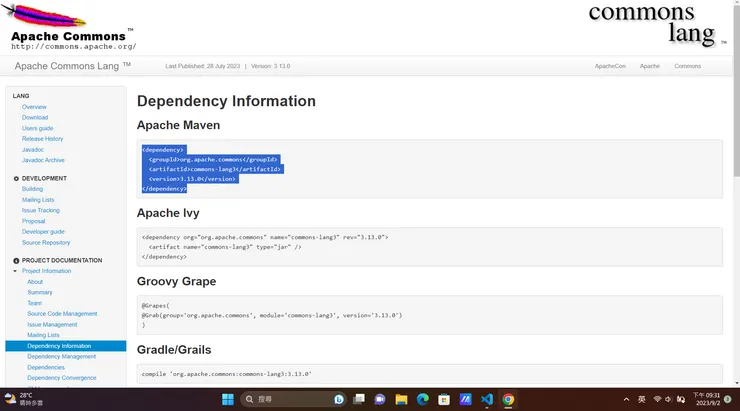Open the Download link
Image resolution: width=740 pixels, height=411 pixels.
[35, 117]
